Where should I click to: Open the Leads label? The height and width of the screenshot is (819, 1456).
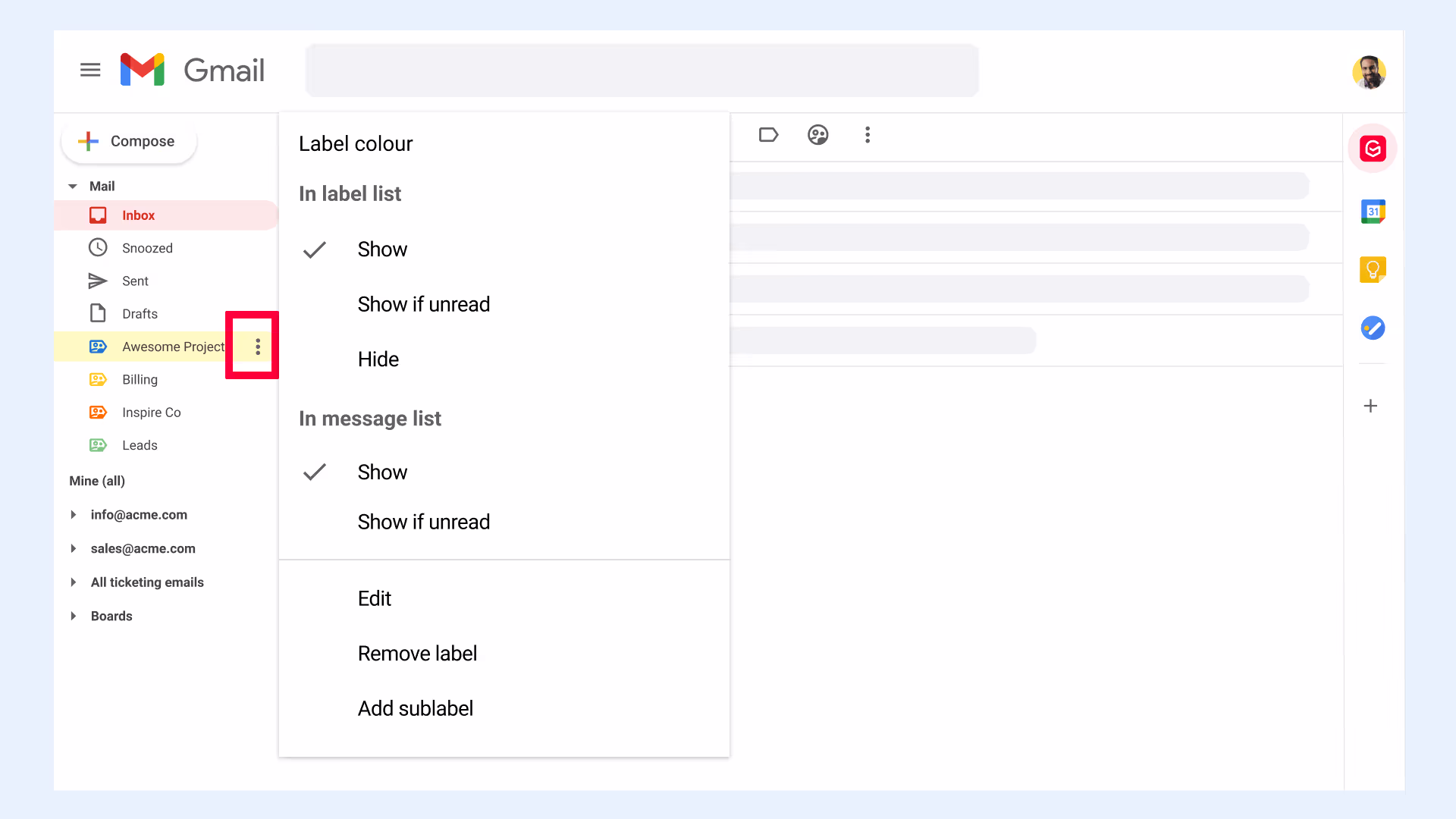click(x=140, y=445)
